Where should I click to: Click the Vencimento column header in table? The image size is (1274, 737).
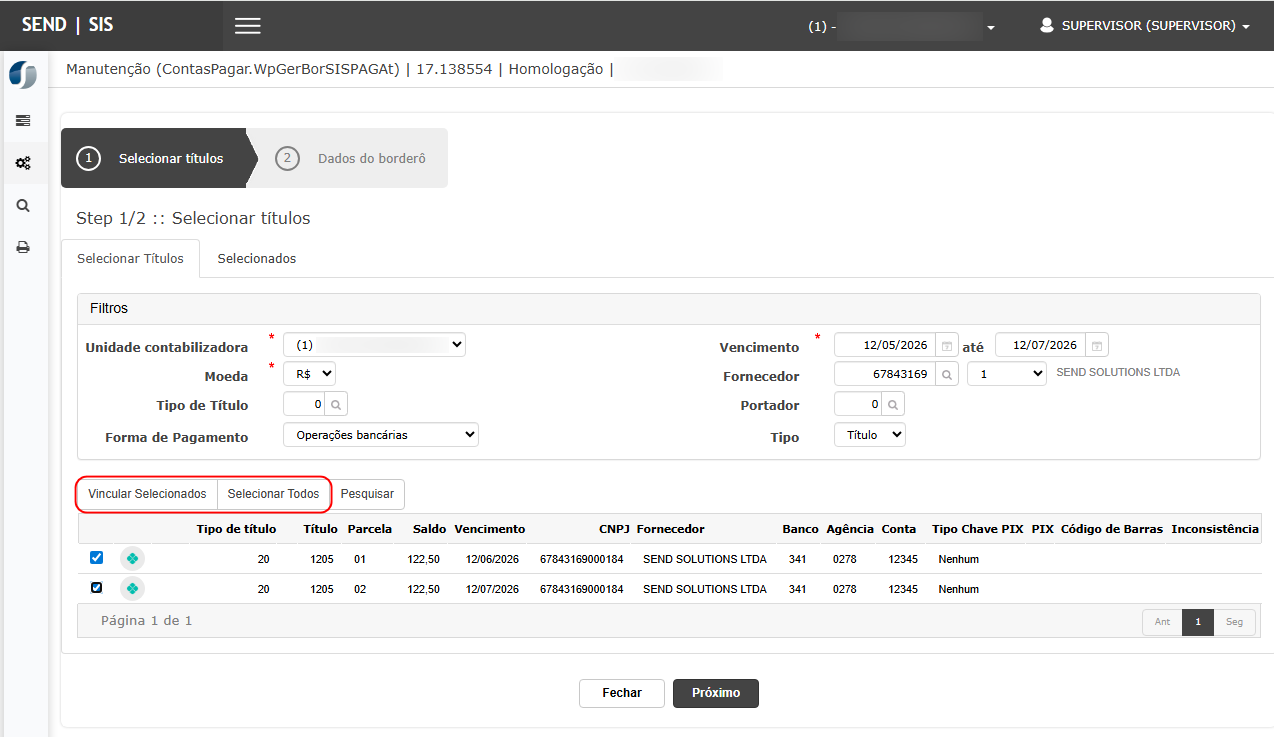pyautogui.click(x=489, y=529)
